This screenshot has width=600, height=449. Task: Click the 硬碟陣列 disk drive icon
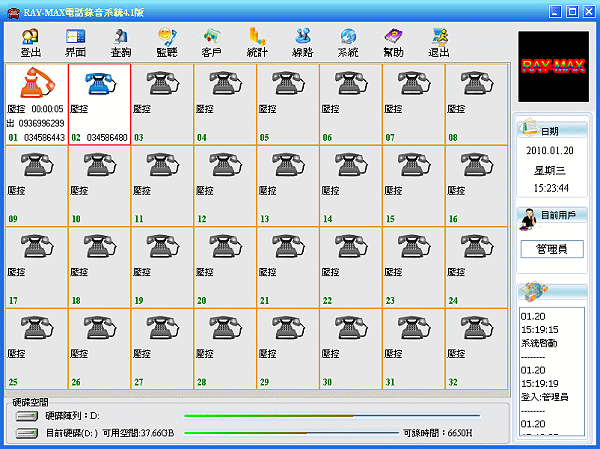click(x=27, y=416)
